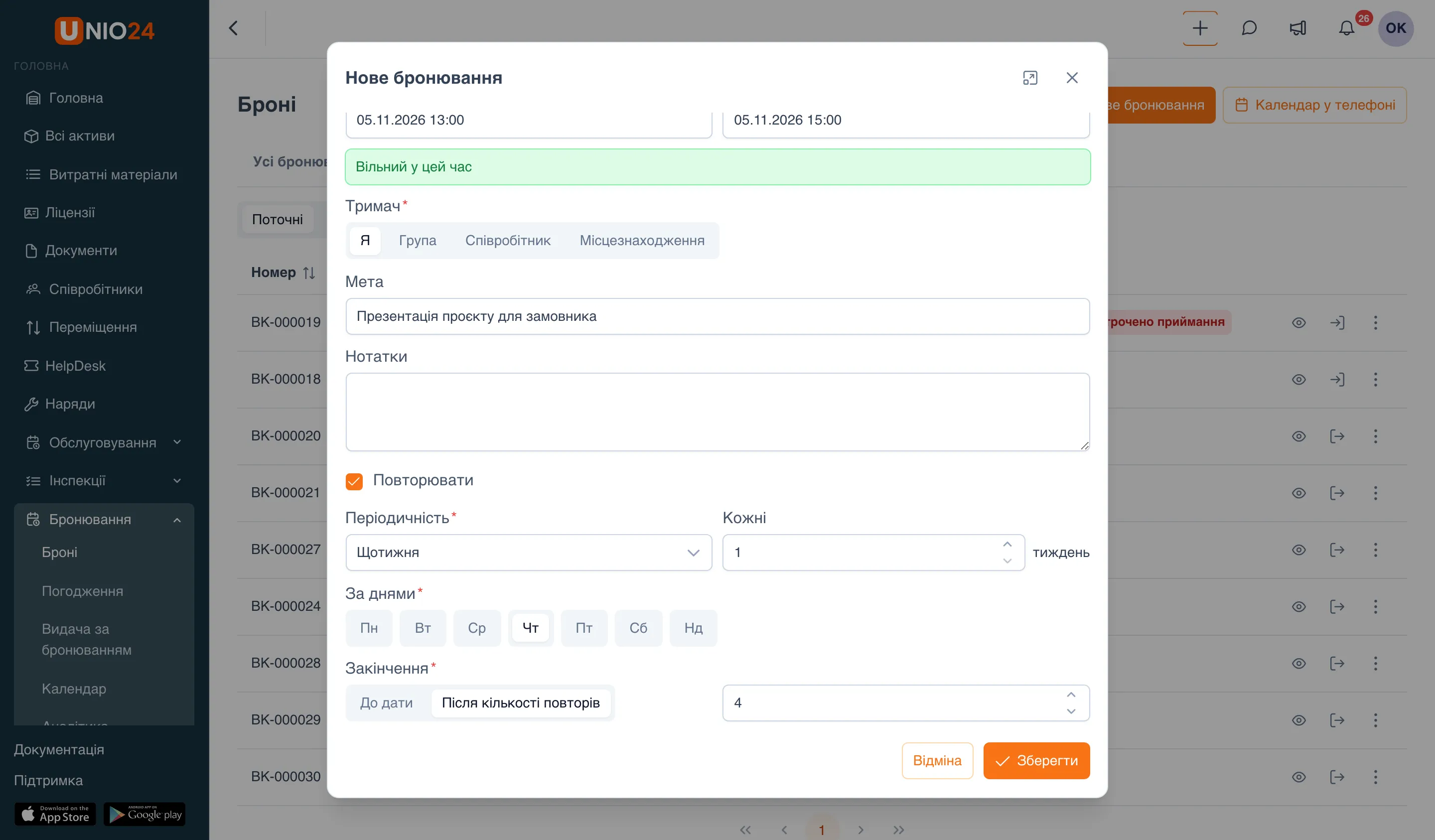Image resolution: width=1435 pixels, height=840 pixels.
Task: Toggle Пн day in За днями
Action: pyautogui.click(x=369, y=628)
